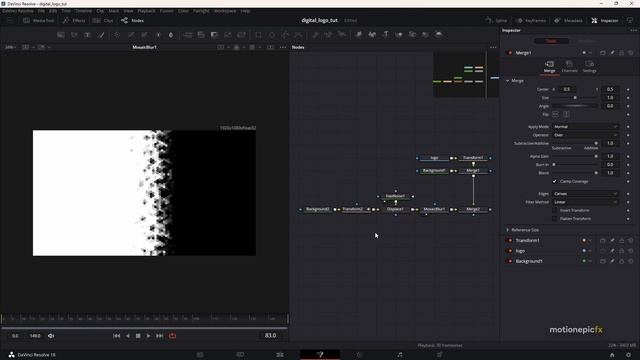This screenshot has width=640, height=360.
Task: Toggle the Merge1 enable switch in Inspector
Action: click(509, 53)
